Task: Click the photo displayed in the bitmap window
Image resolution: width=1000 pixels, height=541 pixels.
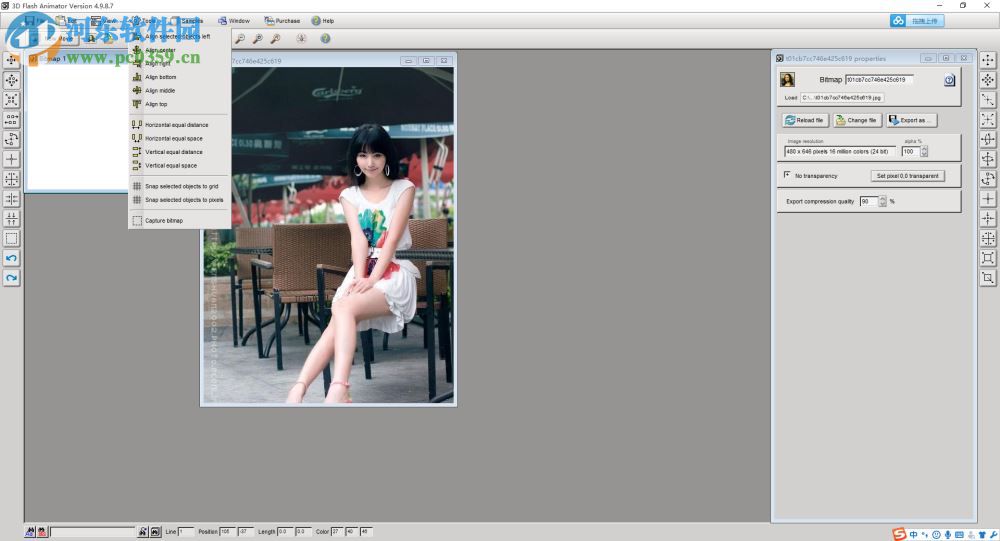Action: tap(328, 235)
